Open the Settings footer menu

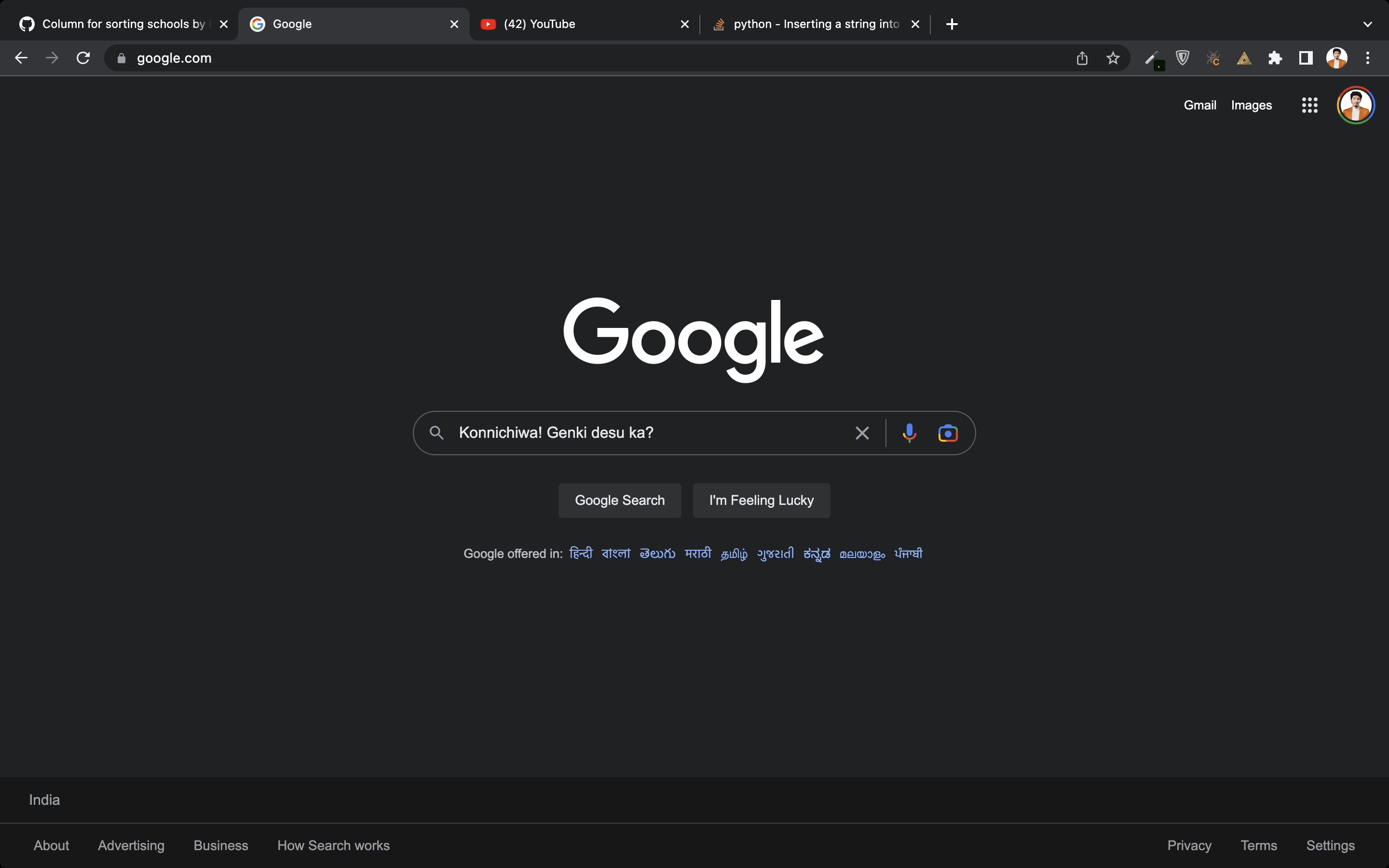pos(1331,845)
